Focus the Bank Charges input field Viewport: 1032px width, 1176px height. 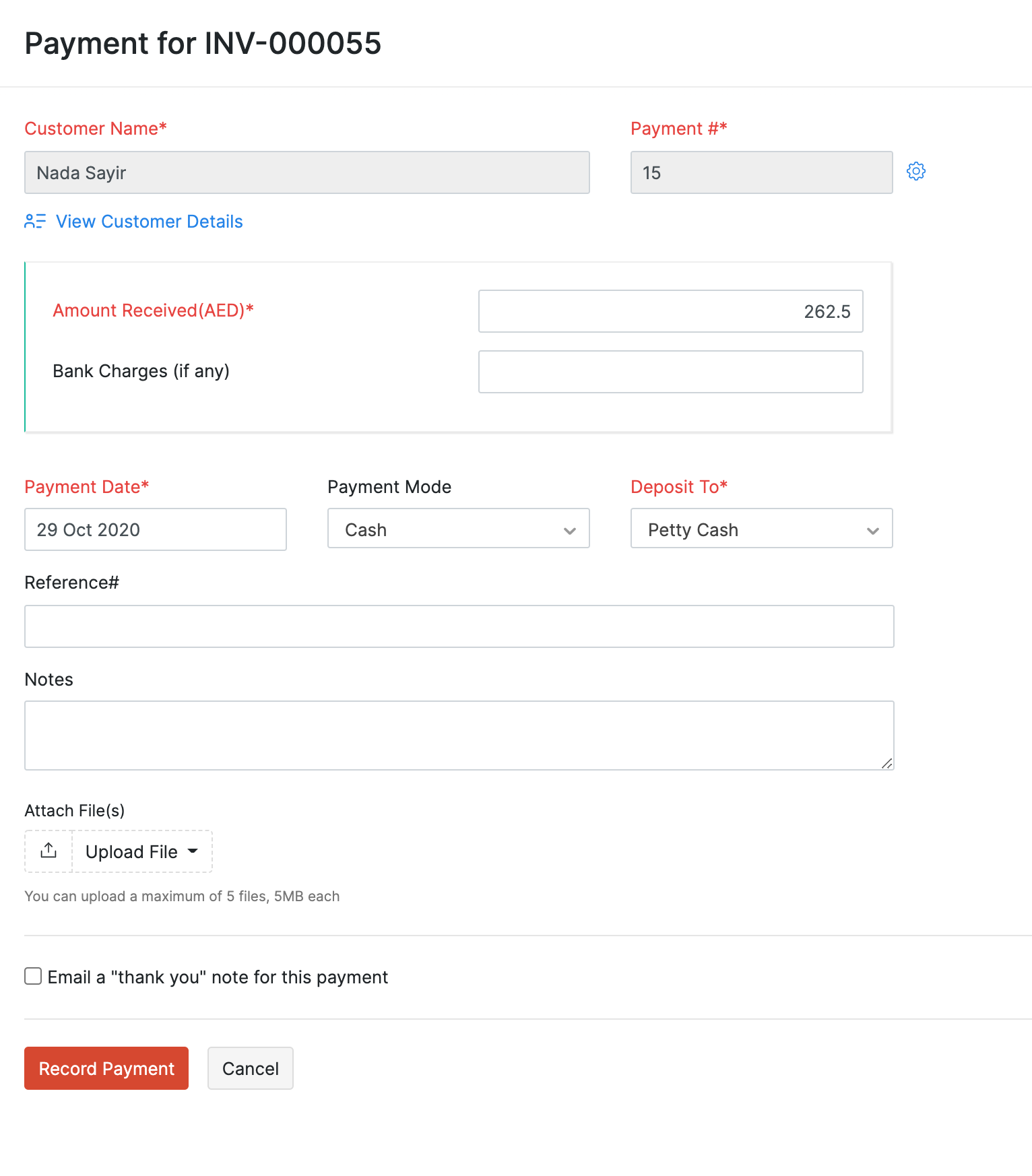[x=670, y=372]
